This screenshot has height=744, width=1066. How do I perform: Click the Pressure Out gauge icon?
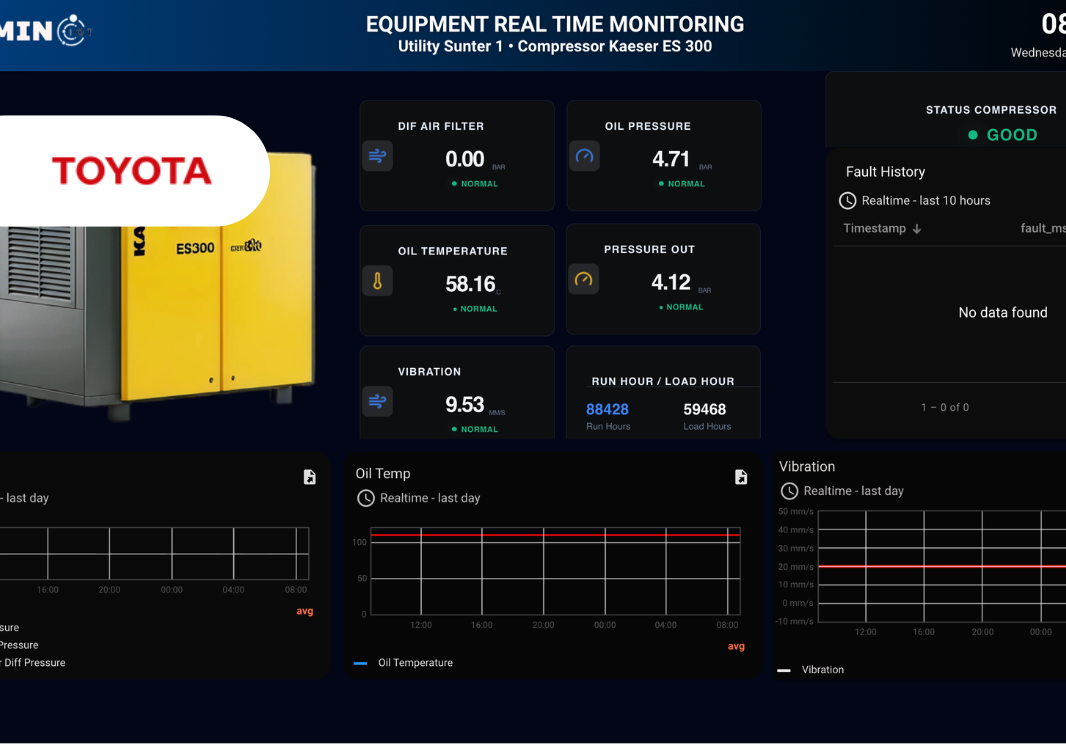(x=584, y=280)
